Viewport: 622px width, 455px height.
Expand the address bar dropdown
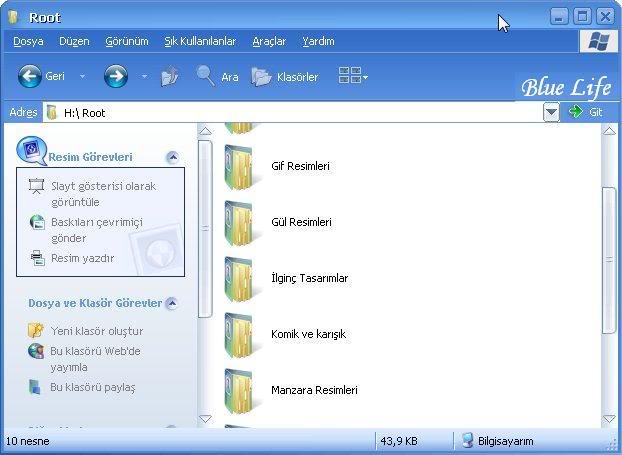tap(551, 113)
